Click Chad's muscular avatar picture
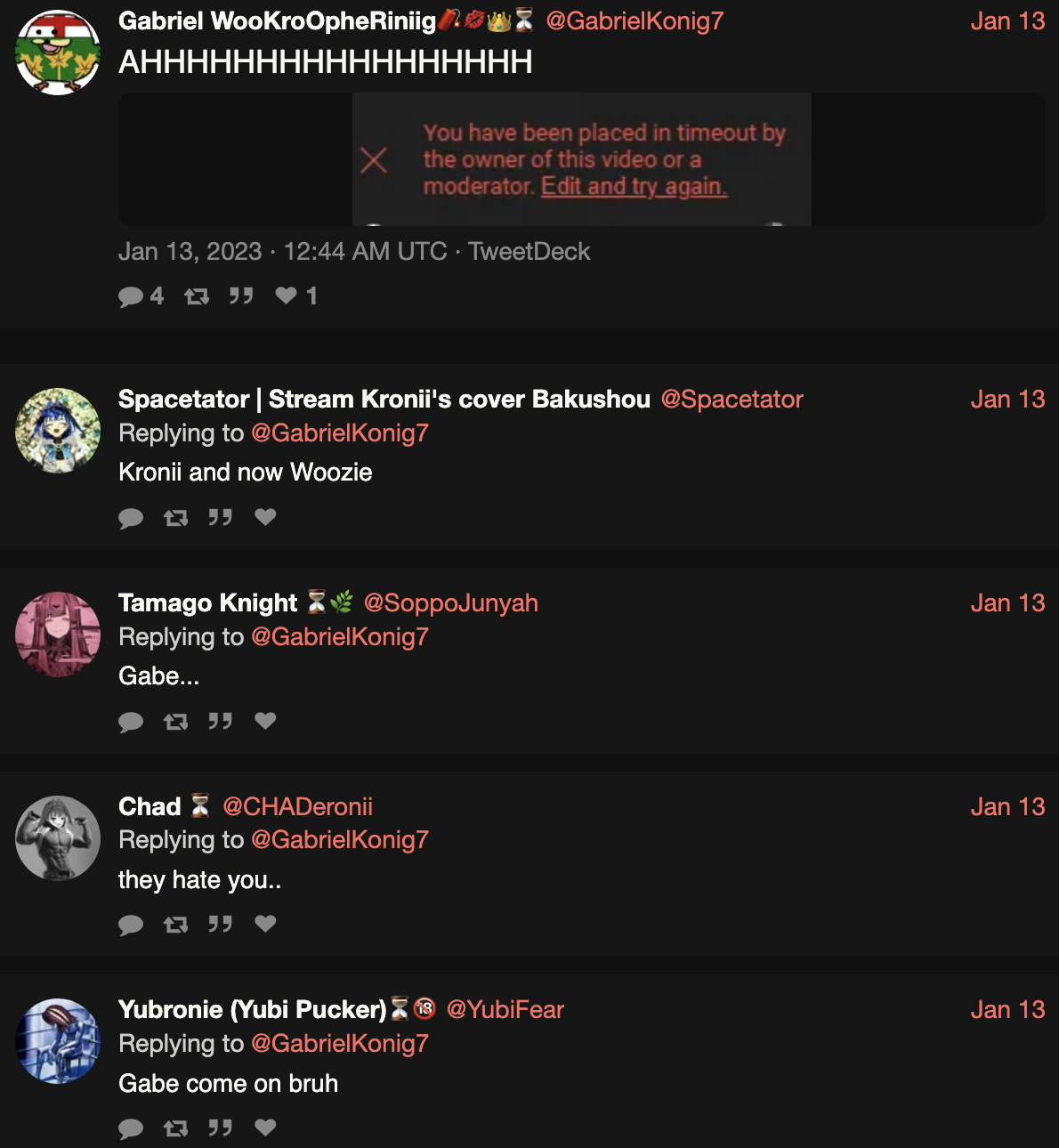 58,838
